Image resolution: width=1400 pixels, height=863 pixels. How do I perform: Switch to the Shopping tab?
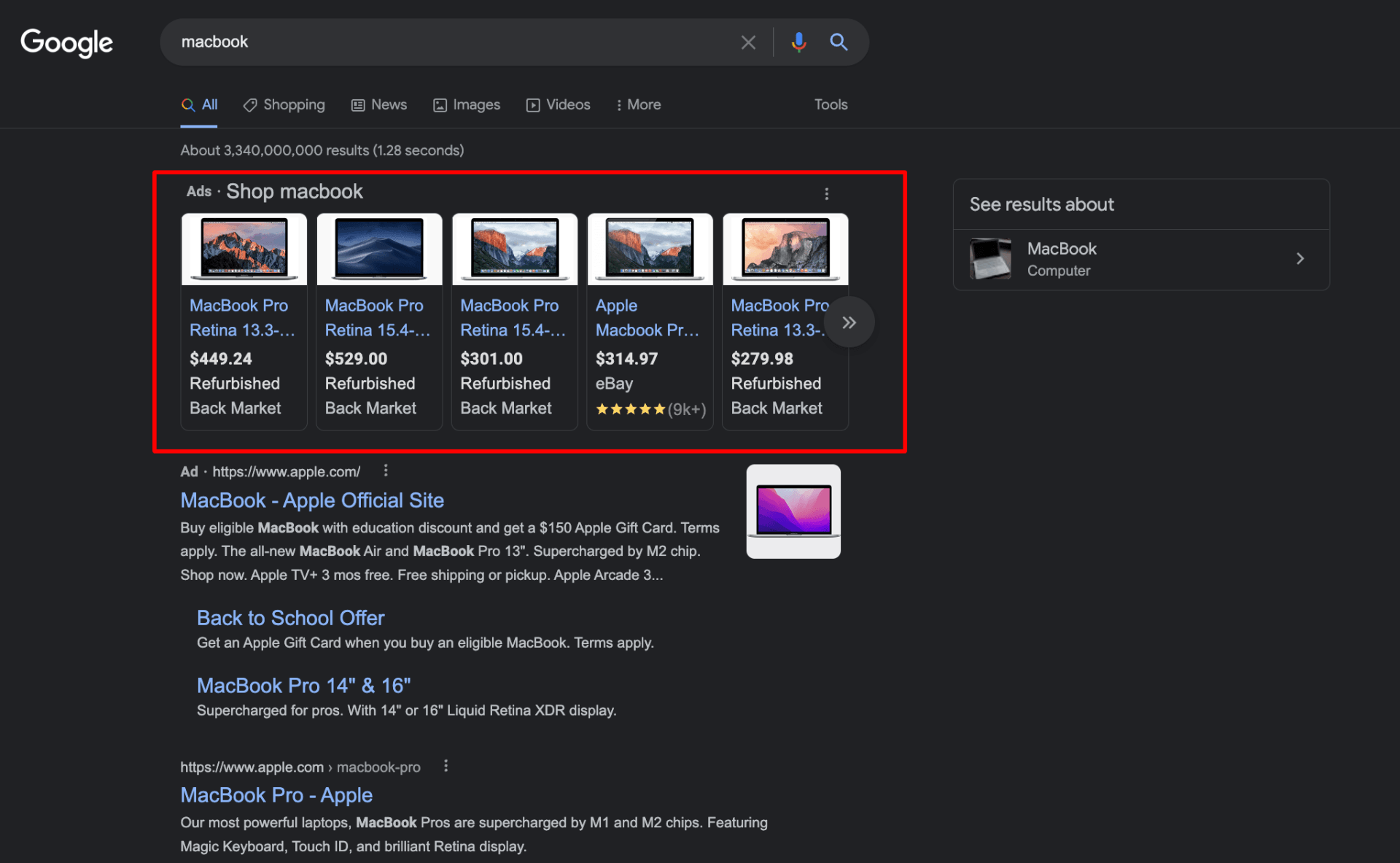point(284,105)
